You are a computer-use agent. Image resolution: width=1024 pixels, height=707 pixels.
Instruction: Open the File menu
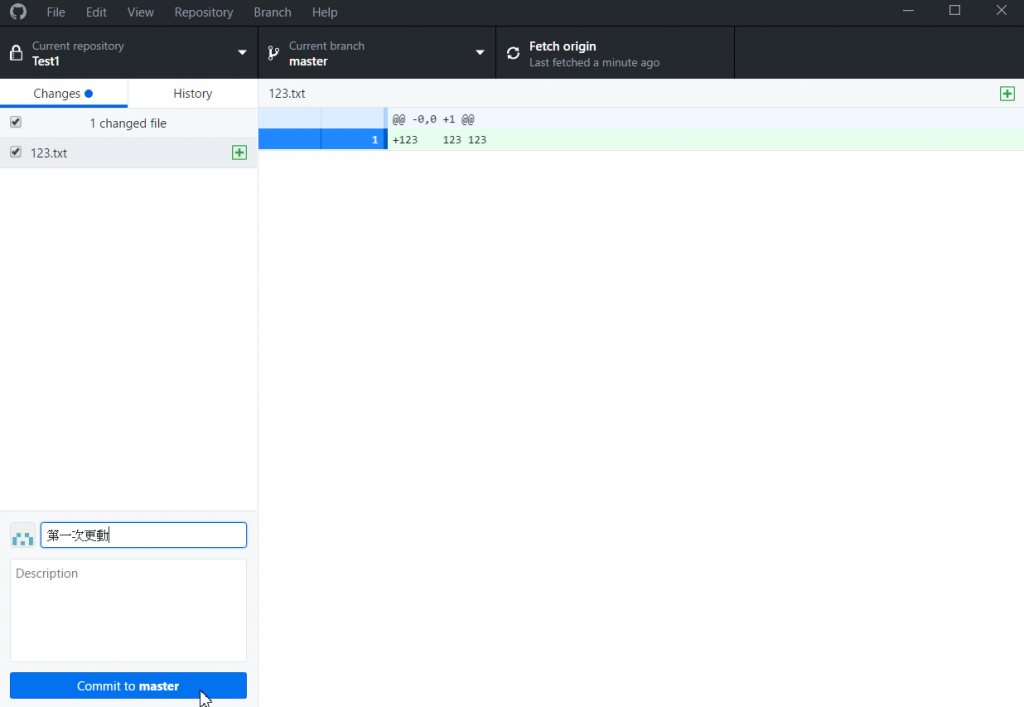[56, 12]
